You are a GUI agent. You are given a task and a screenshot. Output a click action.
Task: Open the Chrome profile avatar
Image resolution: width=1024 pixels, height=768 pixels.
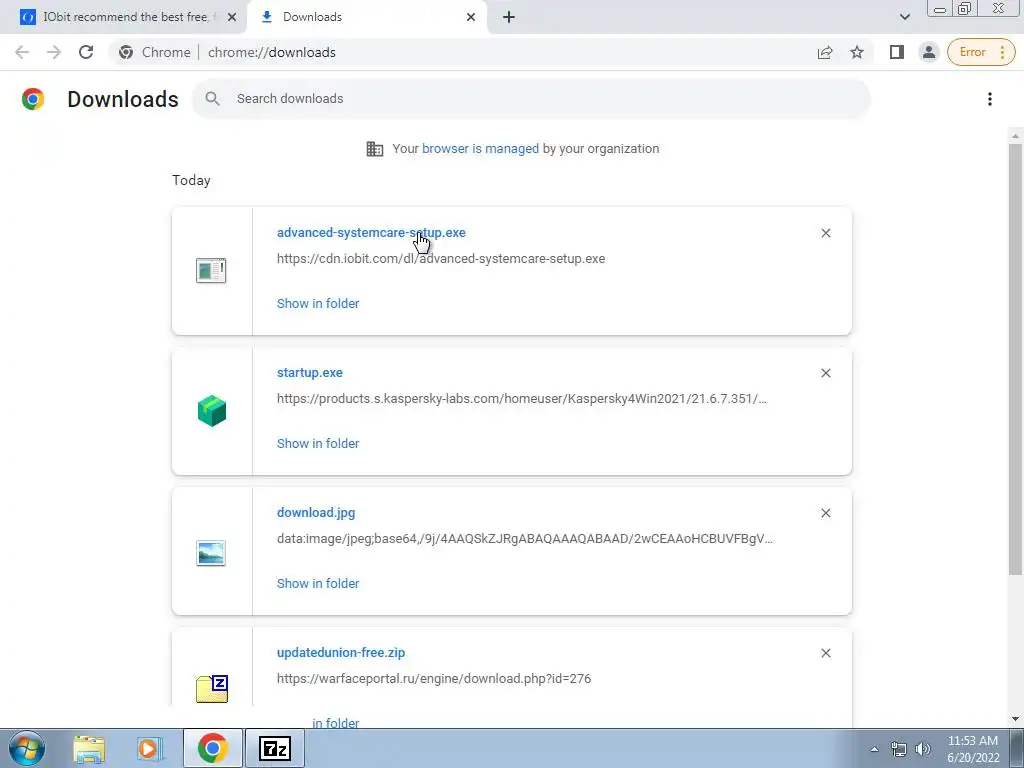(929, 52)
